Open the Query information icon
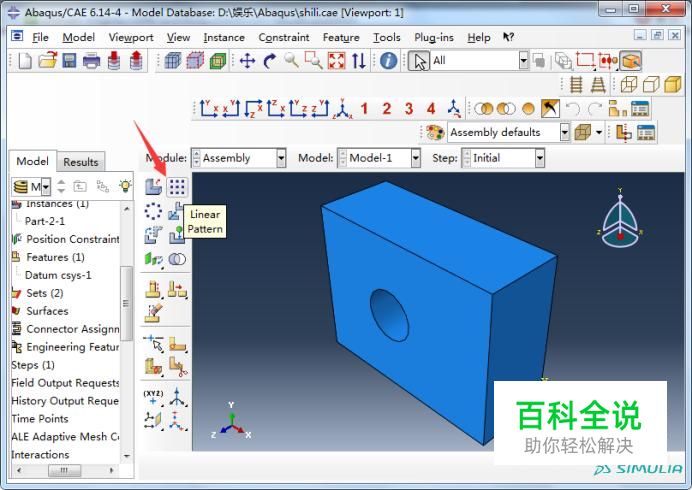692x490 pixels. [x=388, y=61]
